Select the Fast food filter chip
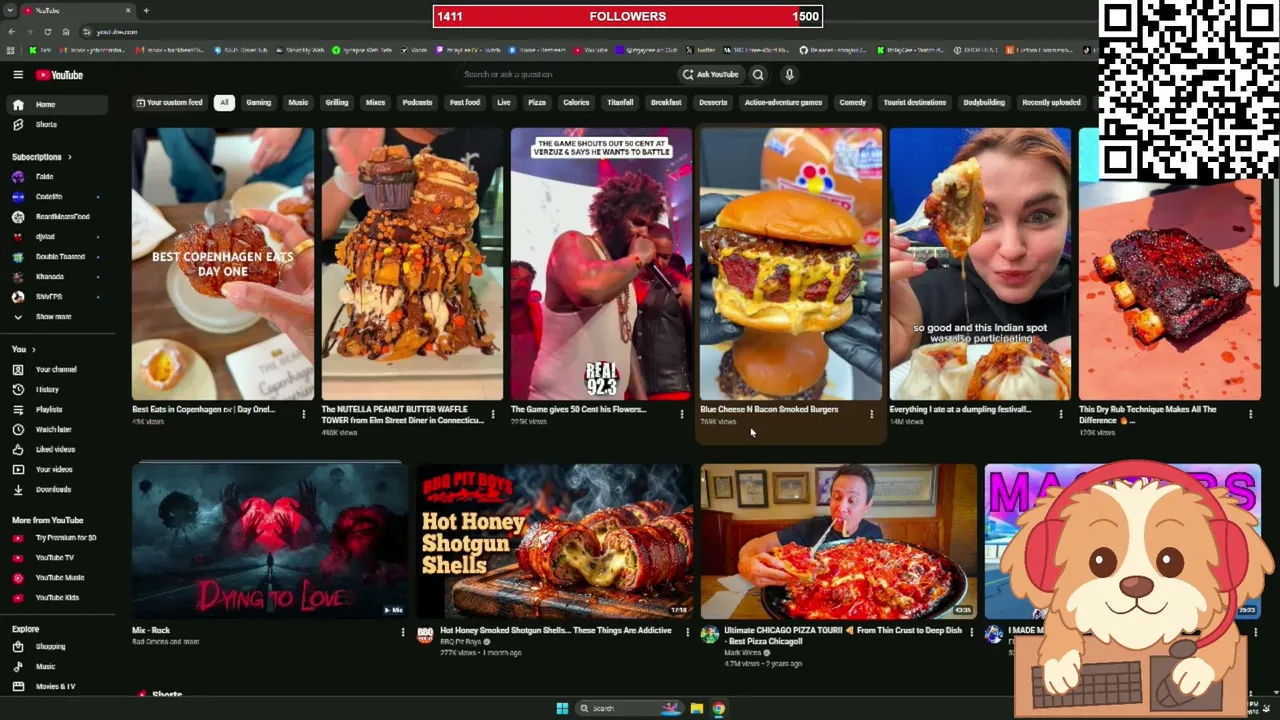 tap(465, 102)
